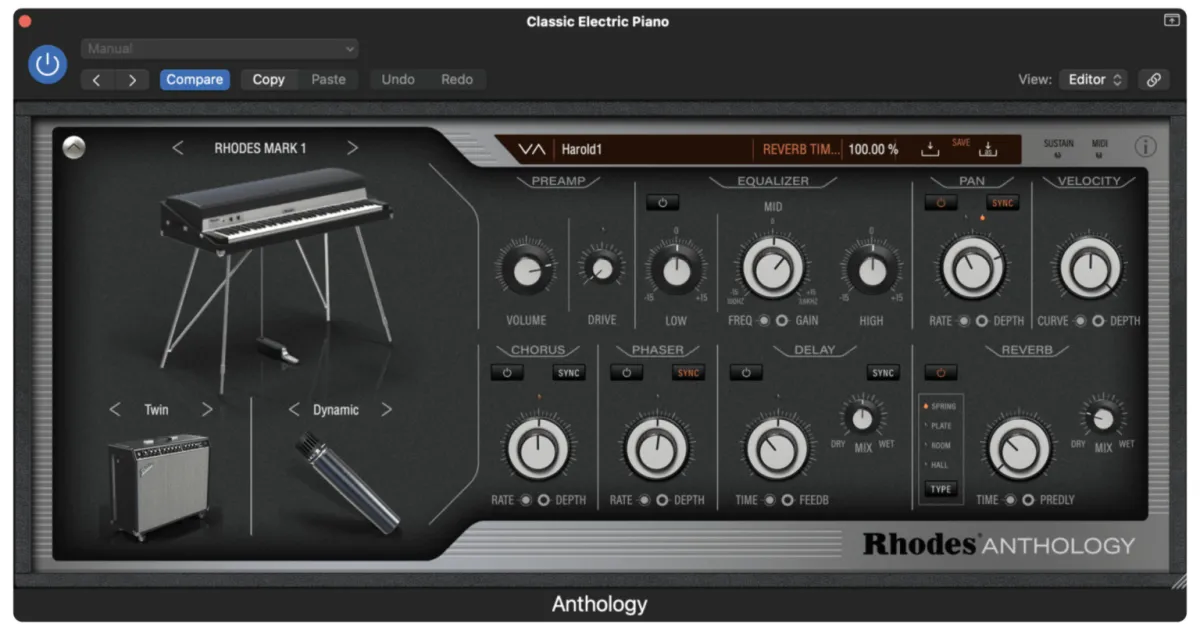Screen dimensions: 1200x630
Task: Click the round collapse button top-left
Action: pyautogui.click(x=73, y=147)
